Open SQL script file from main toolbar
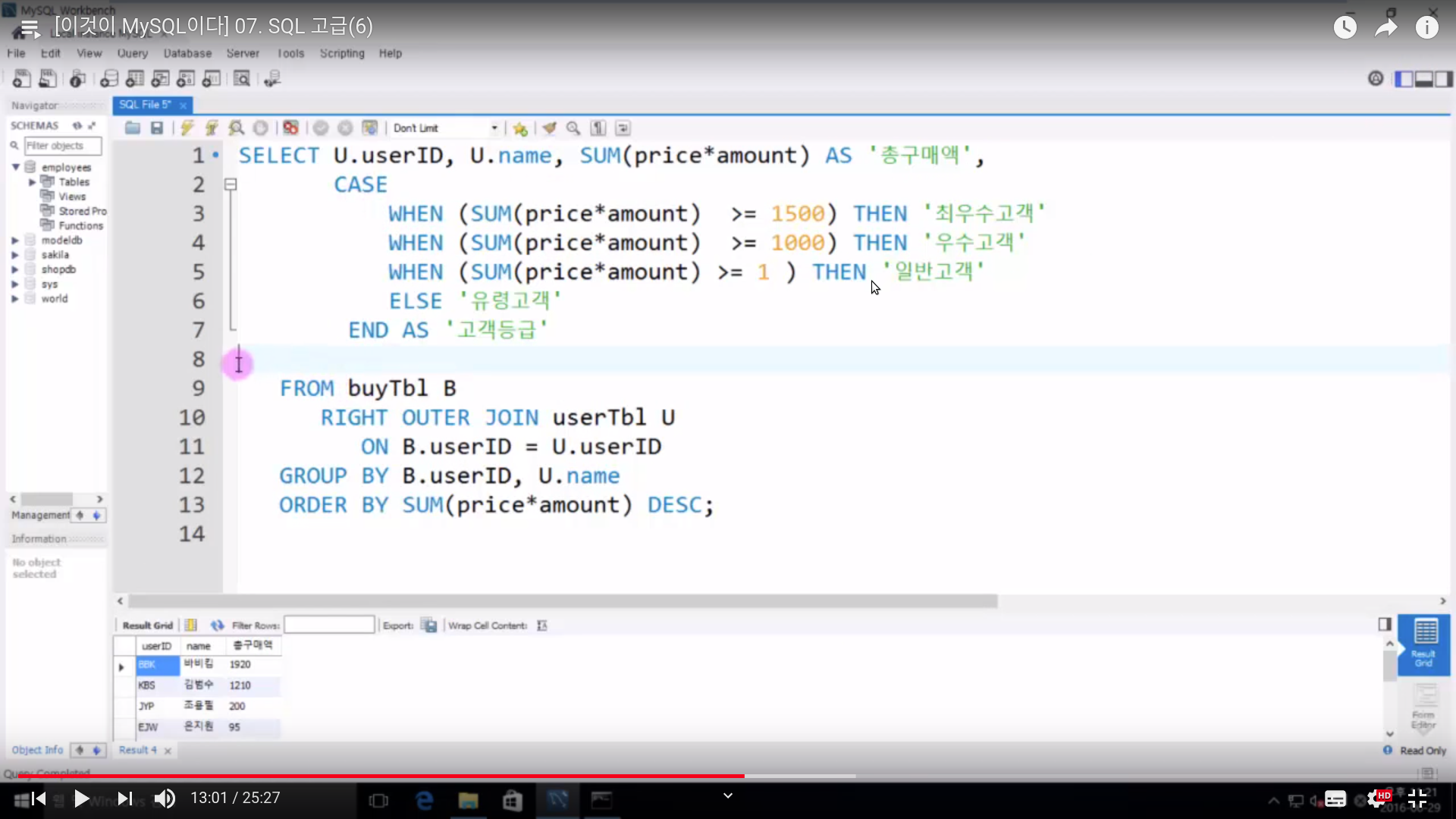The image size is (1456, 819). 48,78
